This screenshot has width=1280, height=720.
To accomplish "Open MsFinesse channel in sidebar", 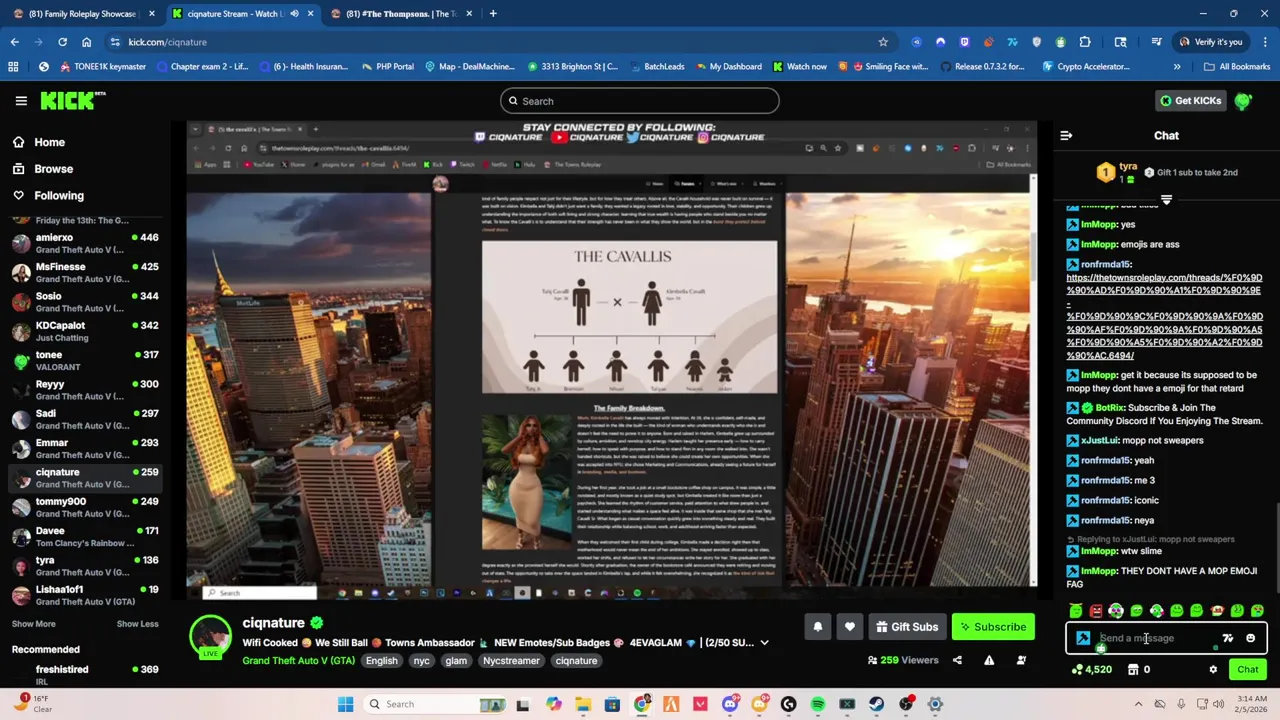I will [x=85, y=273].
